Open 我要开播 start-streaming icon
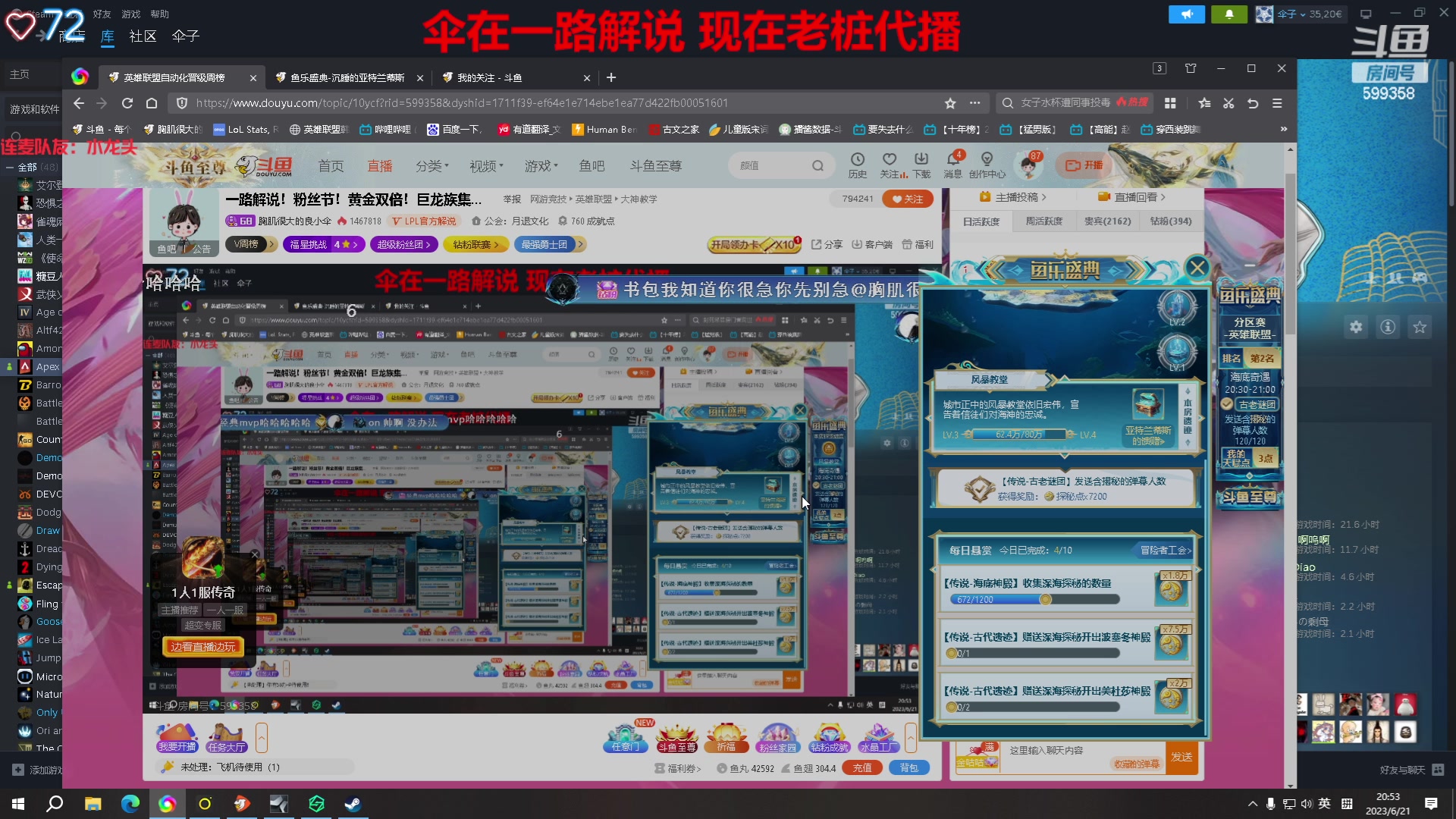 [177, 737]
